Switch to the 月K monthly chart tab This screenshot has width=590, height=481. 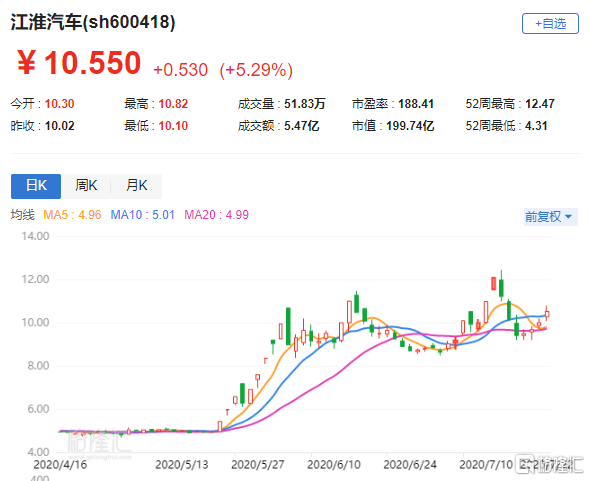(x=137, y=186)
